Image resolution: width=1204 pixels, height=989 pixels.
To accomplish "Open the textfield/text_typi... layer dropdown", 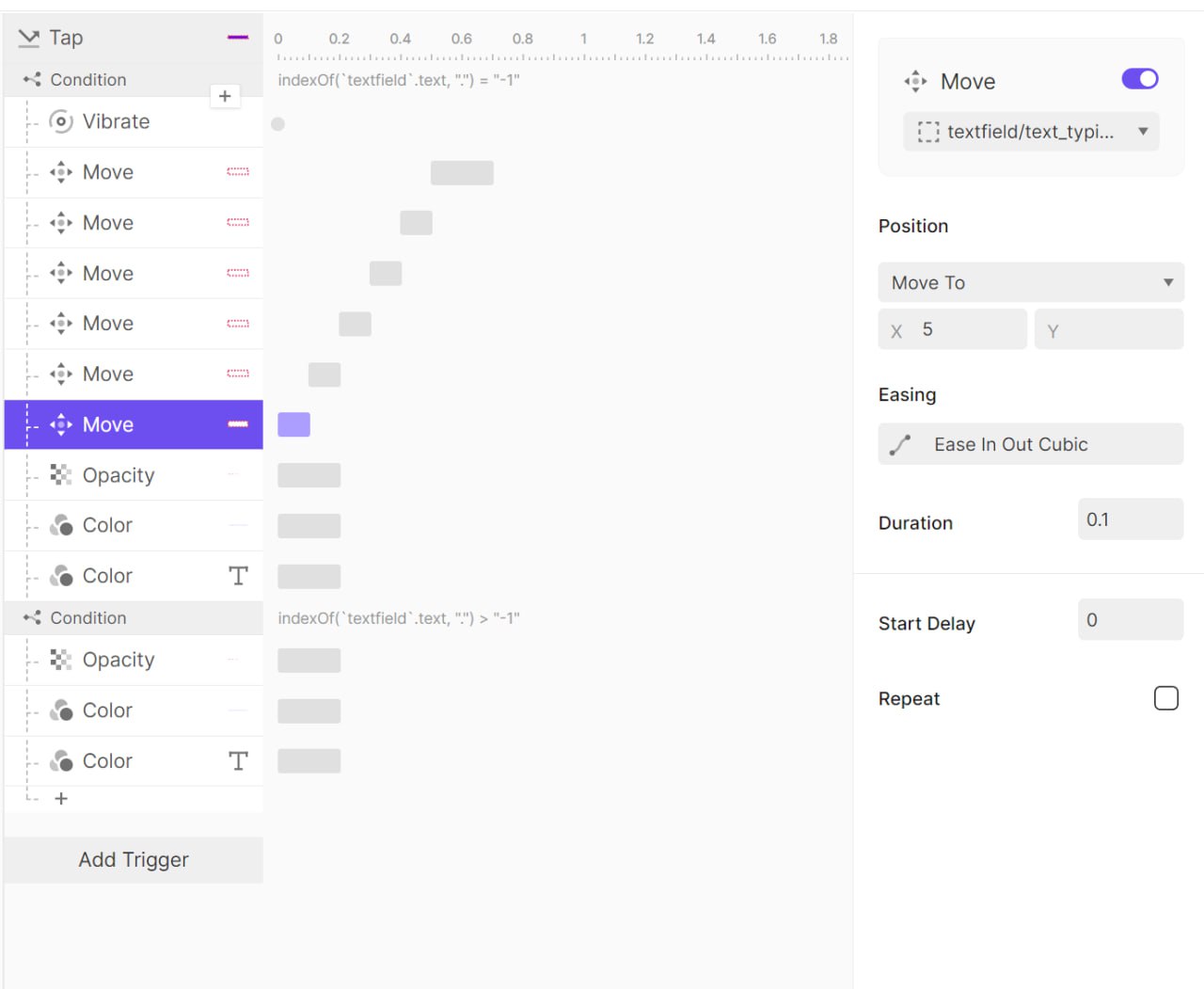I will tap(1031, 132).
